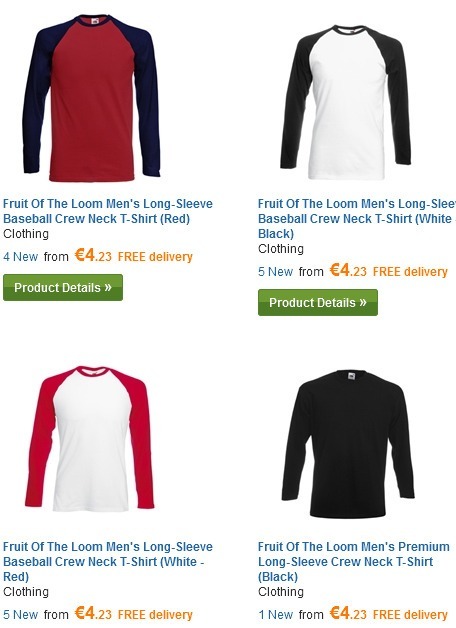This screenshot has height=628, width=456.
Task: Click FREE delivery text under the black shirt
Action: click(x=410, y=614)
